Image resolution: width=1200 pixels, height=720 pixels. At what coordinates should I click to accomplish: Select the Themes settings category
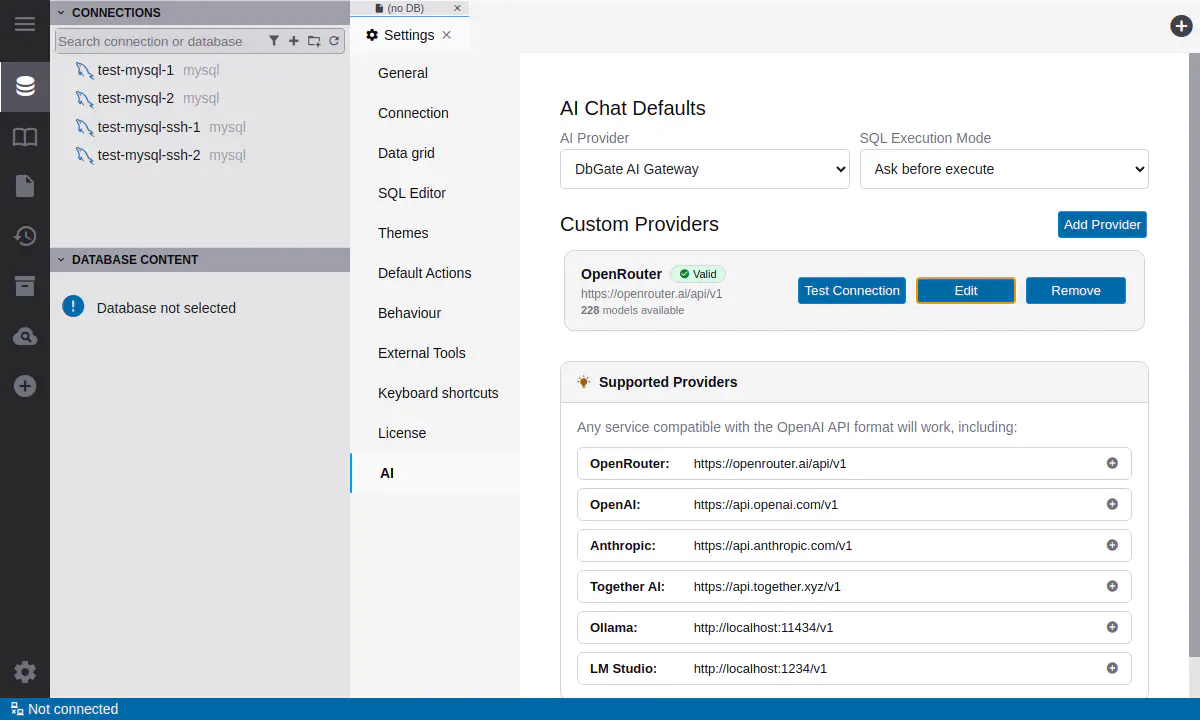[x=403, y=233]
